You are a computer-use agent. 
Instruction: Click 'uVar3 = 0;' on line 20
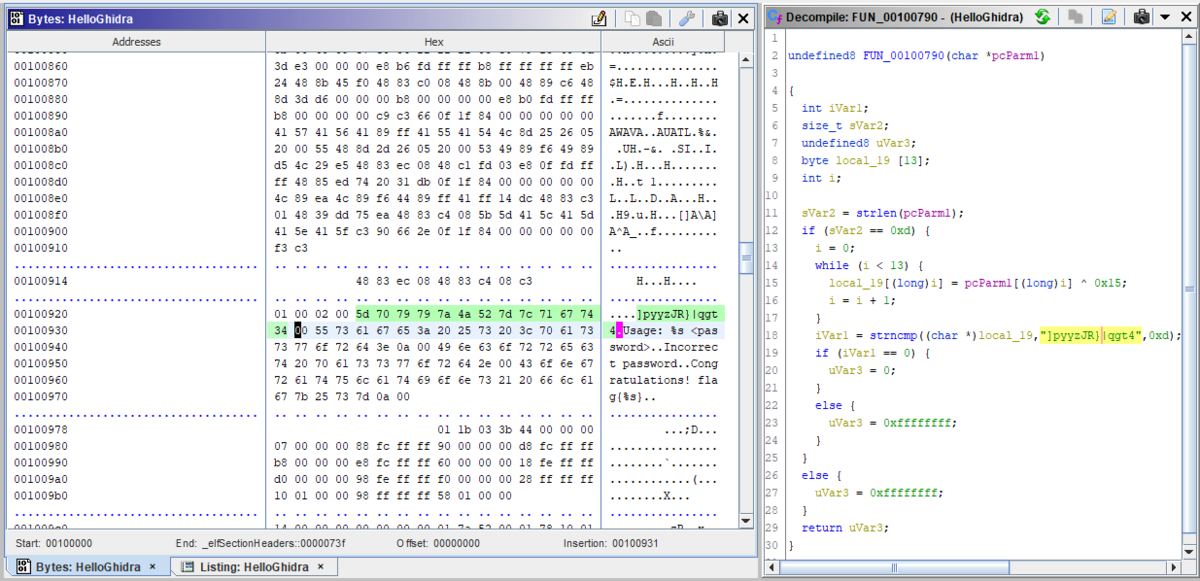(x=862, y=370)
